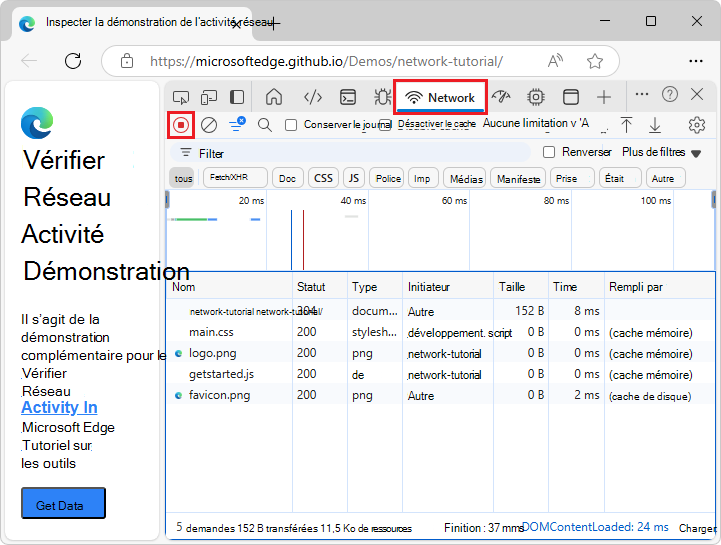This screenshot has width=721, height=545.
Task: Open DevTools customize ellipsis menu
Action: (641, 94)
